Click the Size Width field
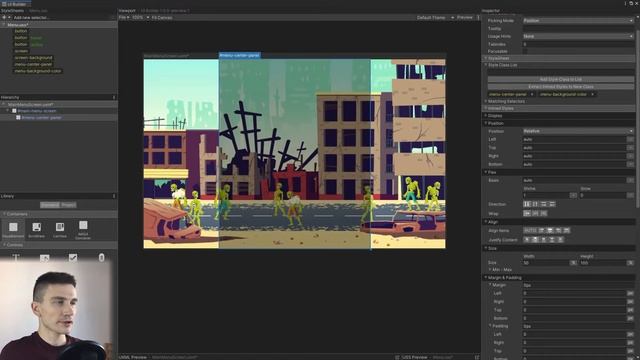 click(546, 263)
